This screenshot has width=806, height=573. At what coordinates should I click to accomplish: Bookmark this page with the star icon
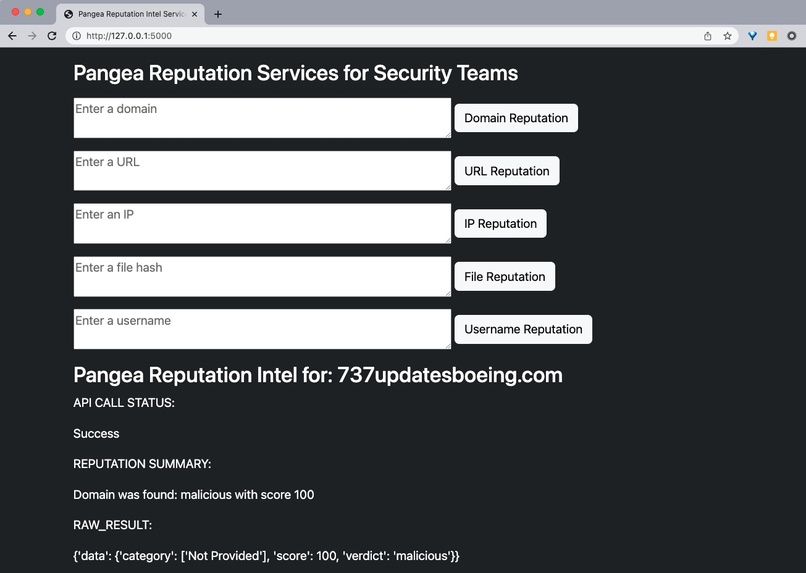pyautogui.click(x=727, y=36)
